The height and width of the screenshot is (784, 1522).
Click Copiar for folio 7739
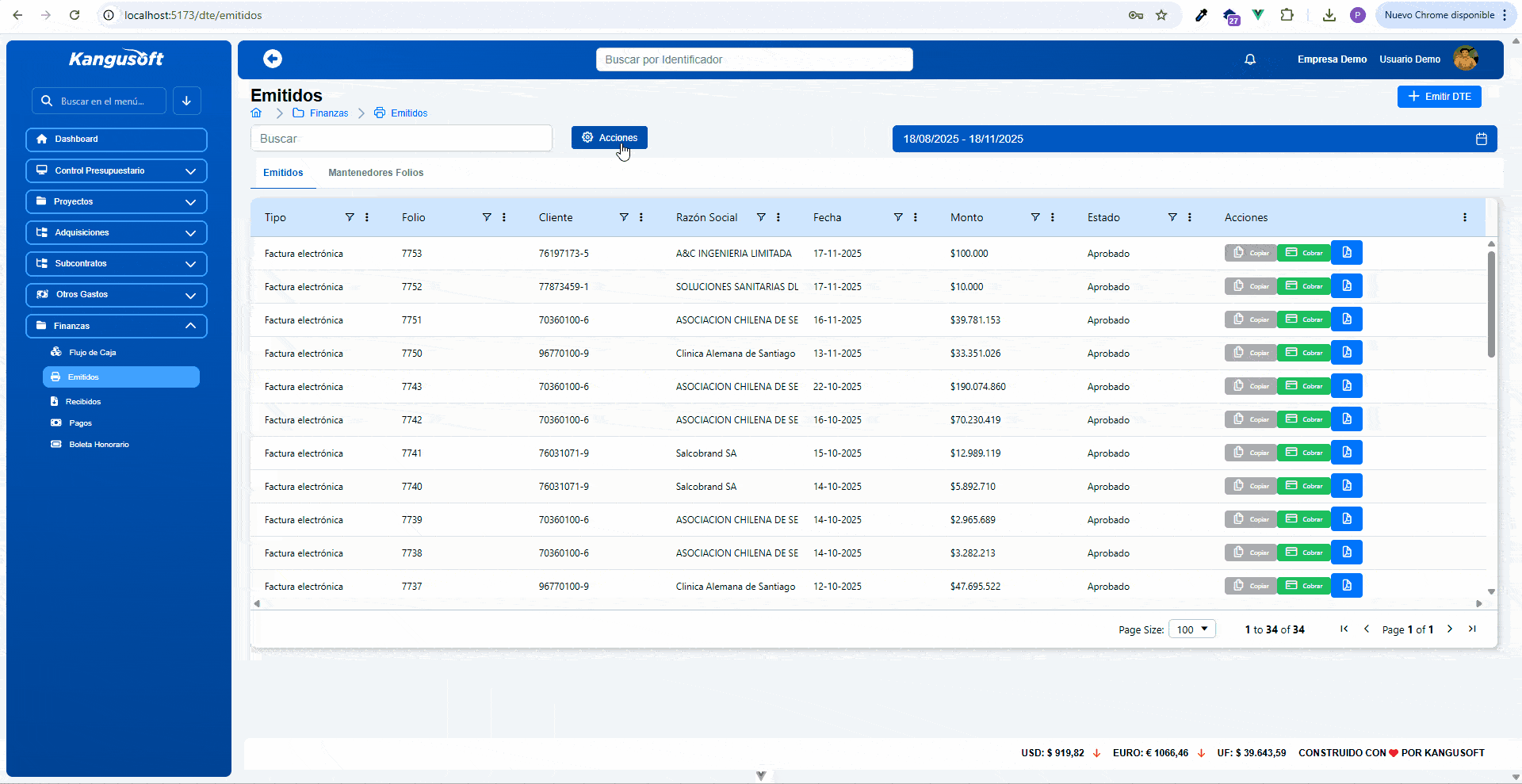pyautogui.click(x=1251, y=519)
